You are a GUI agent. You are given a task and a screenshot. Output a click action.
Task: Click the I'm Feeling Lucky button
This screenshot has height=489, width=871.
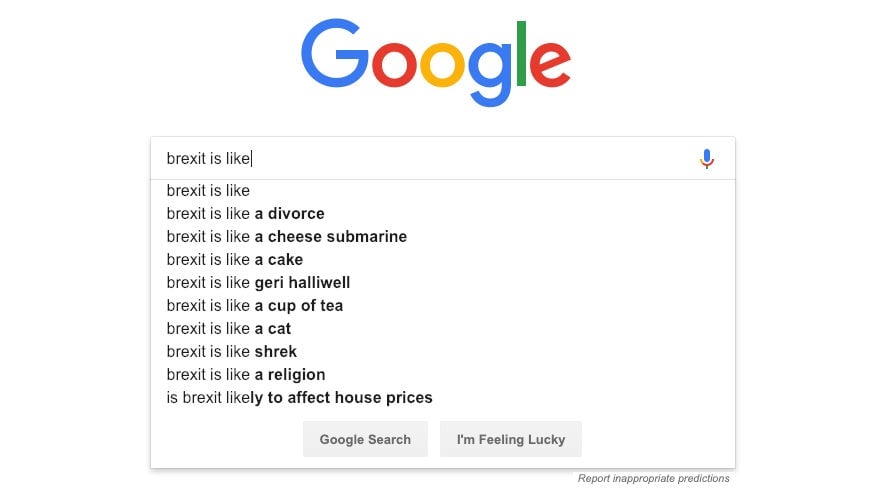point(510,439)
